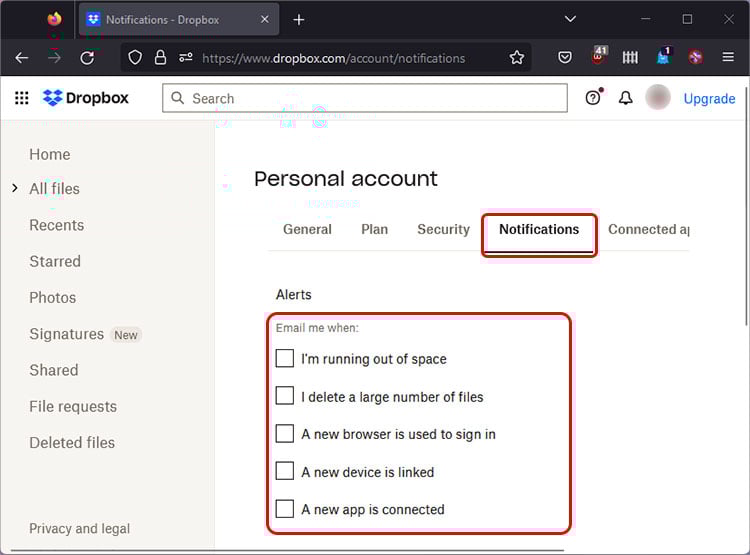Close the Notifications - Dropbox tab
750x555 pixels.
[x=265, y=19]
